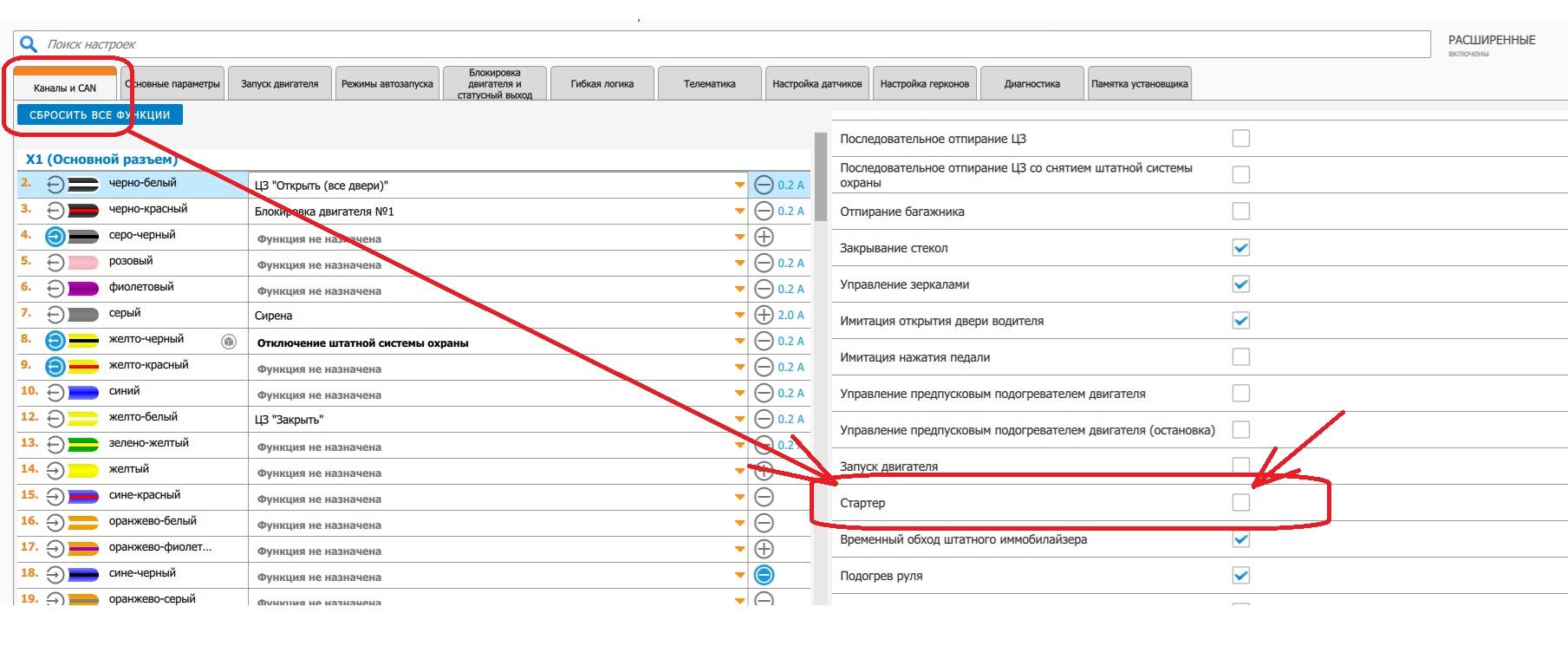Click blue polarity icon for желто-черный wire
1568x646 pixels.
point(55,340)
